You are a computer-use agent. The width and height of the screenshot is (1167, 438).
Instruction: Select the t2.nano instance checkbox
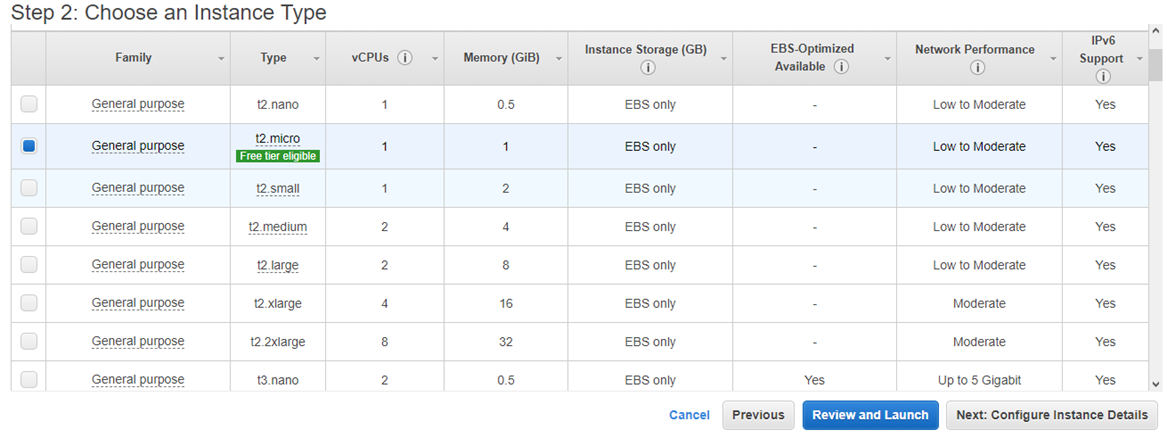(28, 105)
